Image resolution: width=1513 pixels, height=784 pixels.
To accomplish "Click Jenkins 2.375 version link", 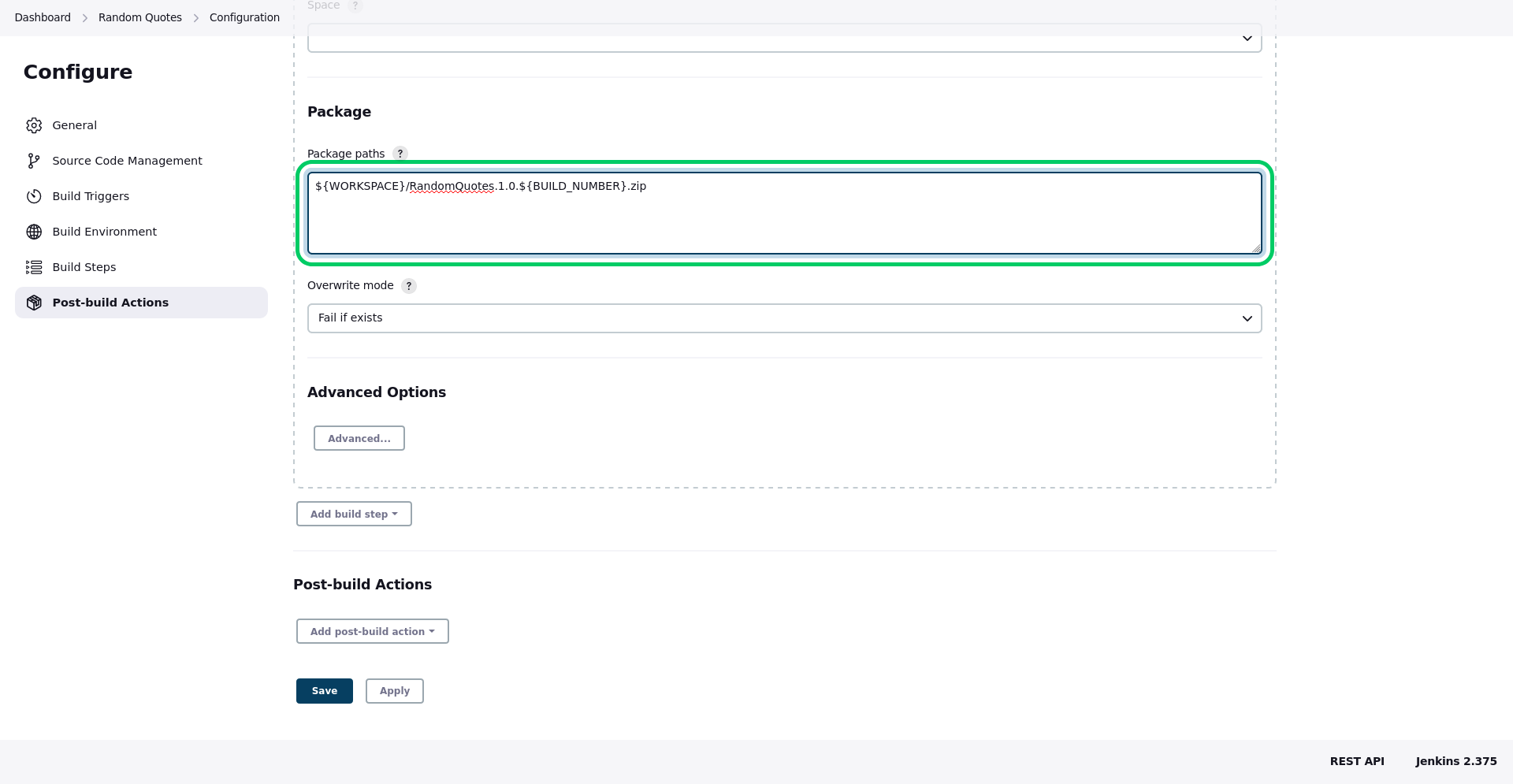I will coord(1456,761).
